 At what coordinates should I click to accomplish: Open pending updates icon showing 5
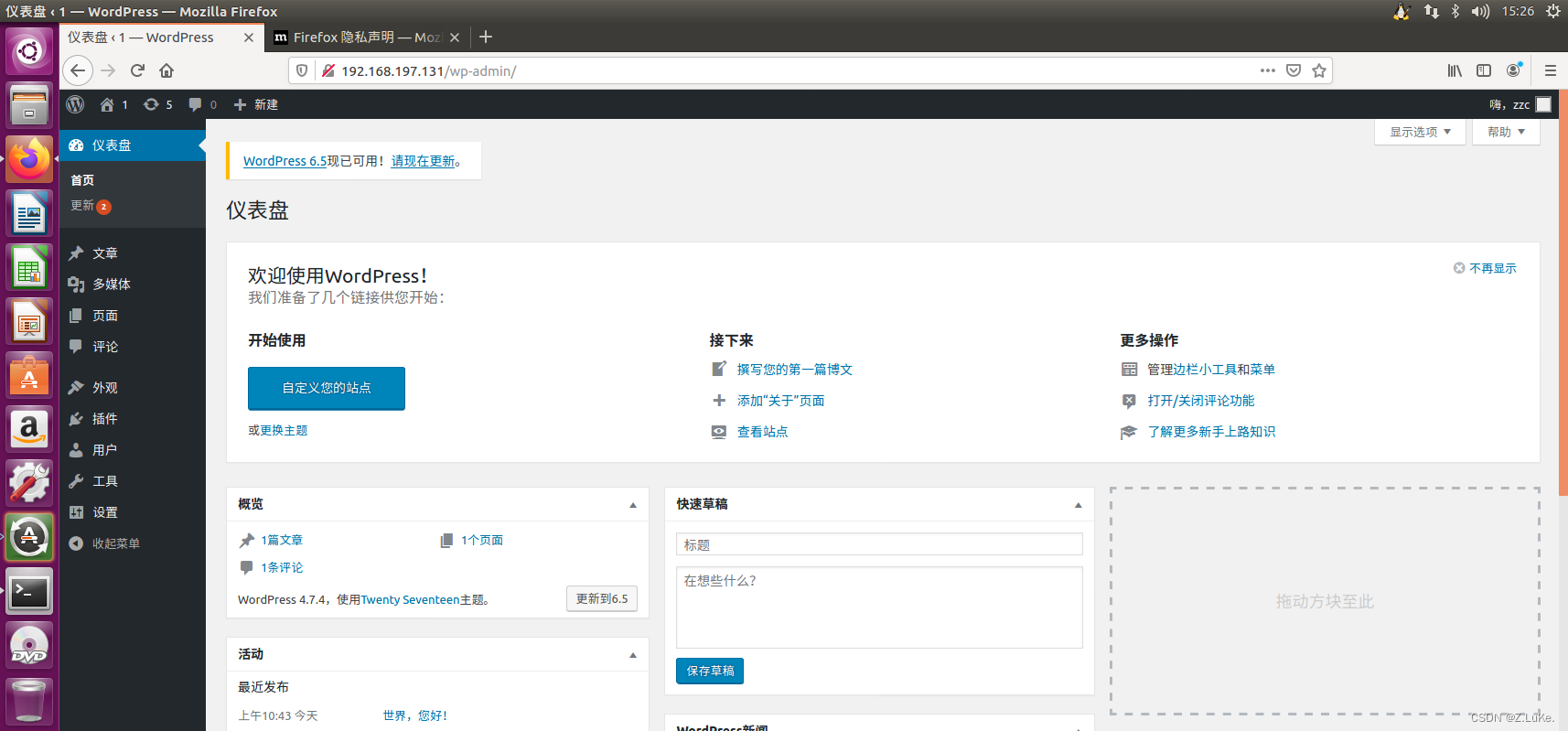(x=157, y=104)
